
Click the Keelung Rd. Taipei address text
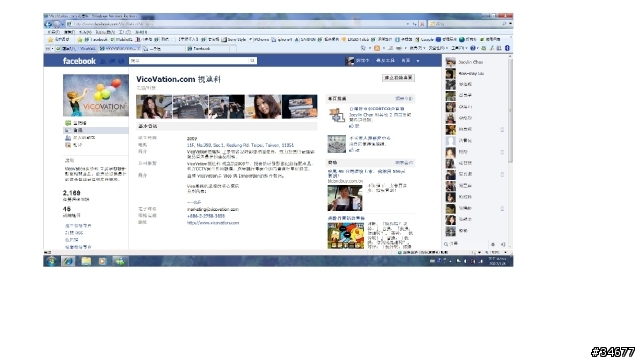point(240,145)
